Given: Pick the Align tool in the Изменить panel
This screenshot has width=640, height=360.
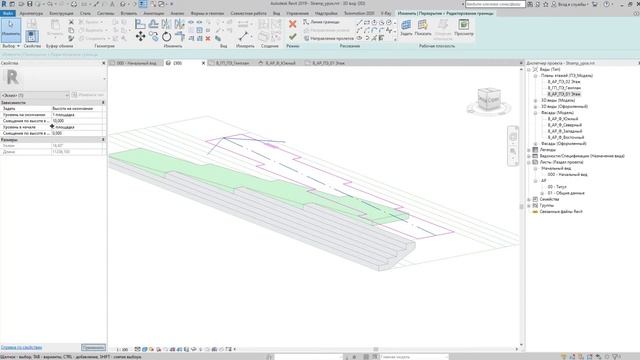Looking at the screenshot, I should [x=140, y=24].
